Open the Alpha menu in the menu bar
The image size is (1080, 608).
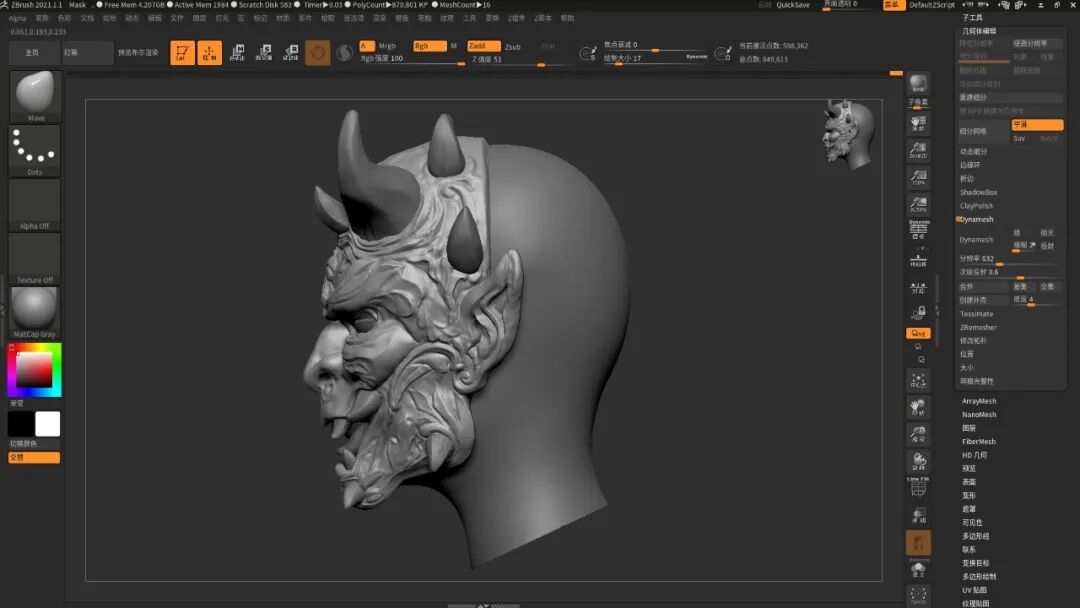17,18
